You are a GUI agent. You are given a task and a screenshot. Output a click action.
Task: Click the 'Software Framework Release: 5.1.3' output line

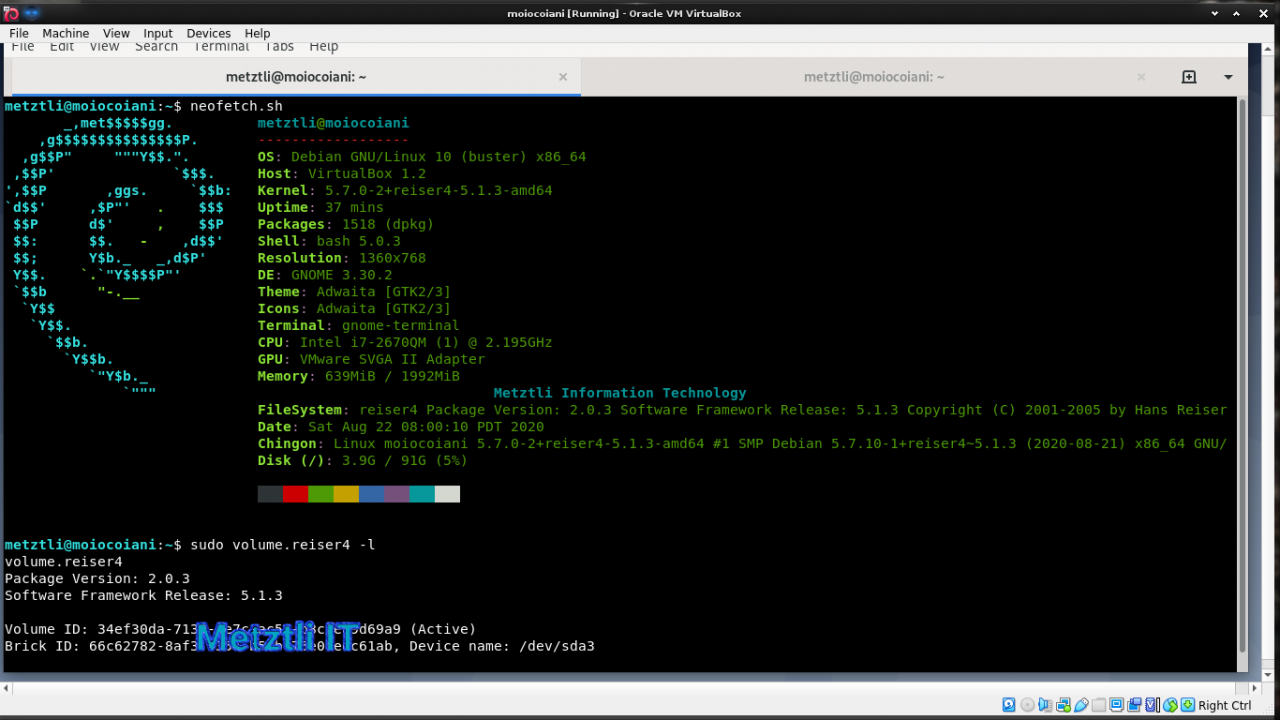tap(143, 595)
